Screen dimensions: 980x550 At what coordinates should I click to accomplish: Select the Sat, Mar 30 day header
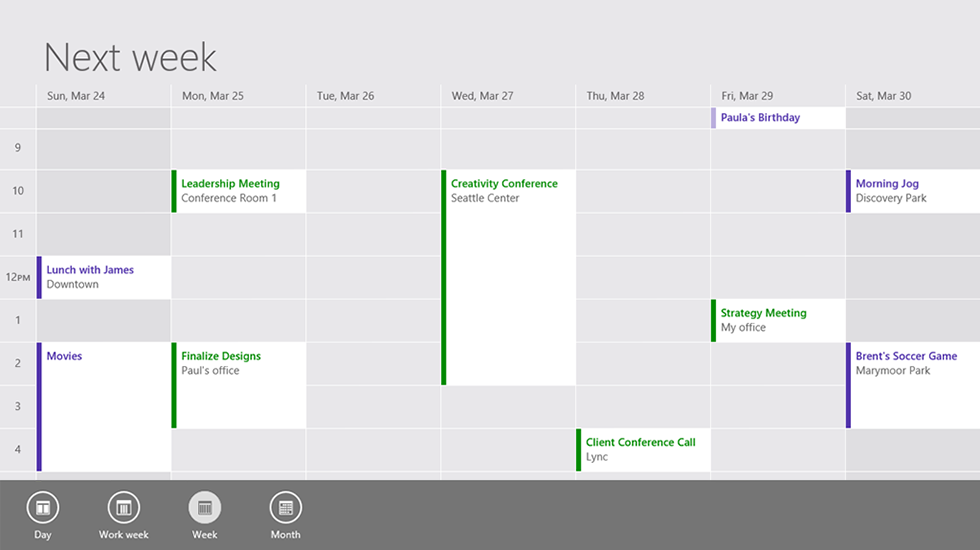(884, 96)
